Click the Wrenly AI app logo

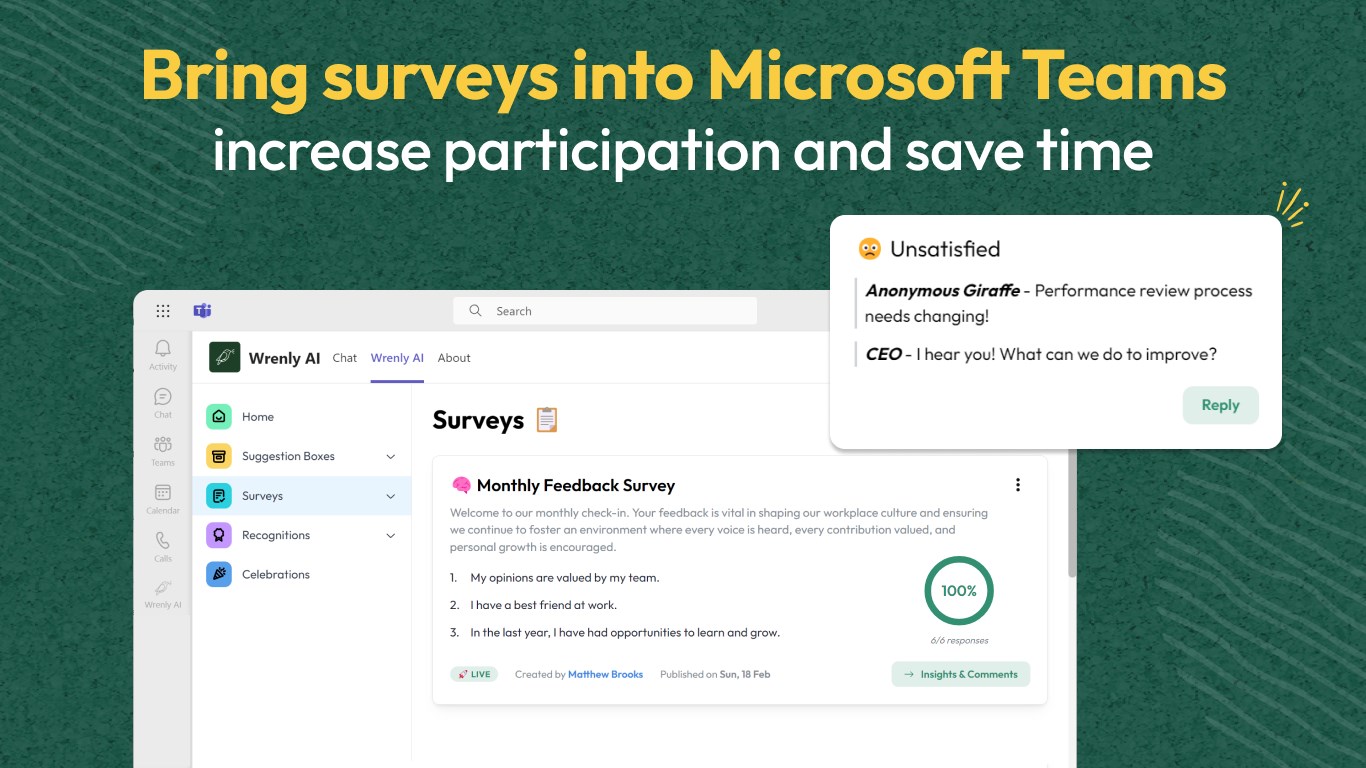point(224,357)
